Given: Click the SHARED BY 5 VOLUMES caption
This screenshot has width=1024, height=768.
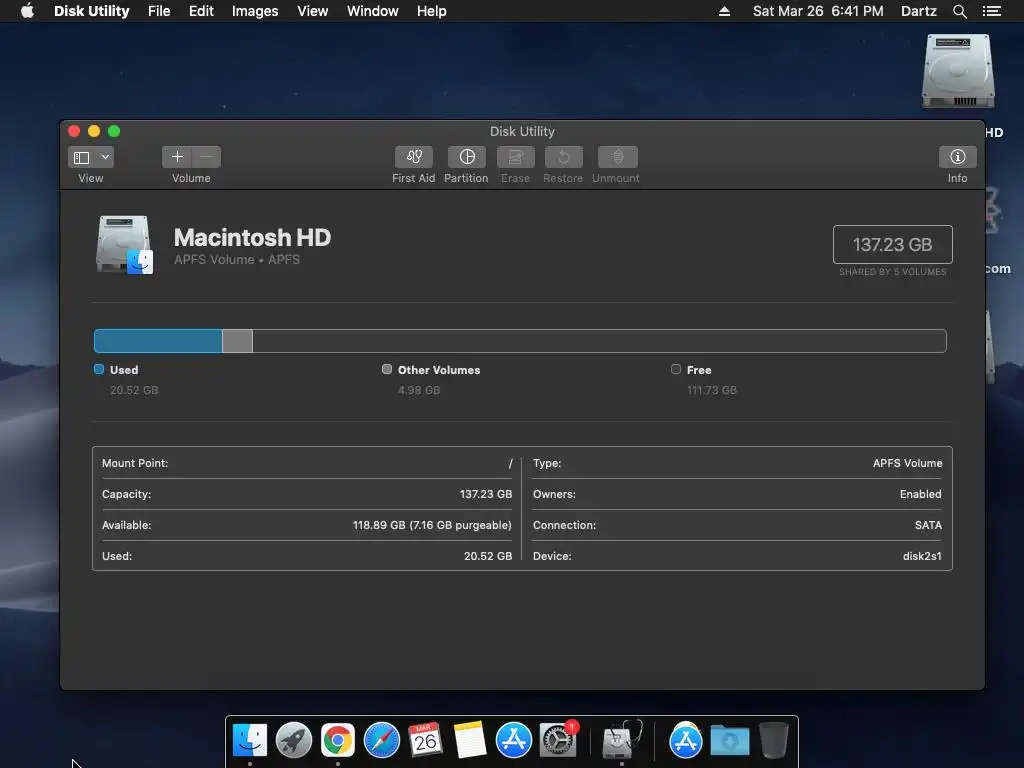Looking at the screenshot, I should (x=893, y=272).
